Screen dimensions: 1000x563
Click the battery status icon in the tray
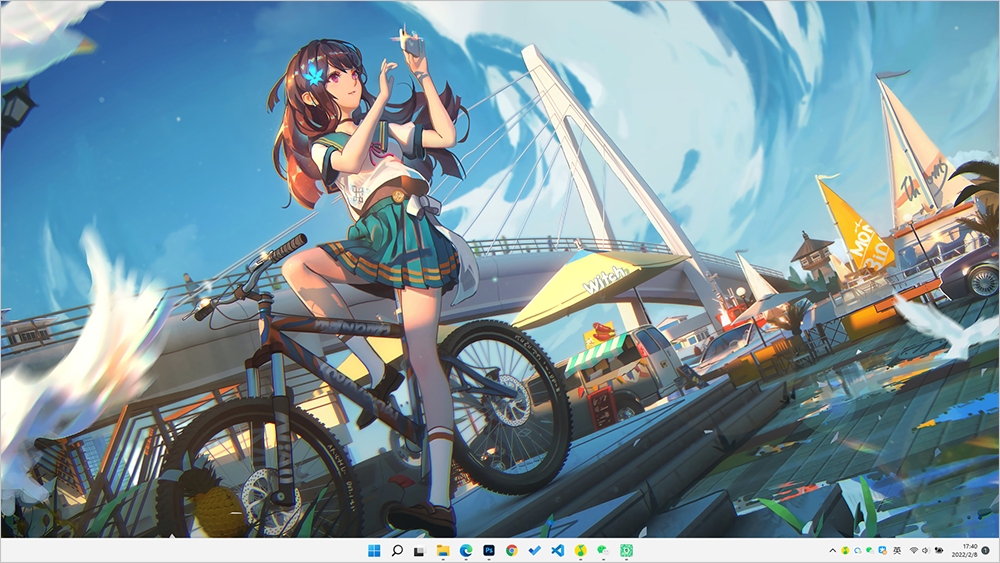click(x=939, y=550)
